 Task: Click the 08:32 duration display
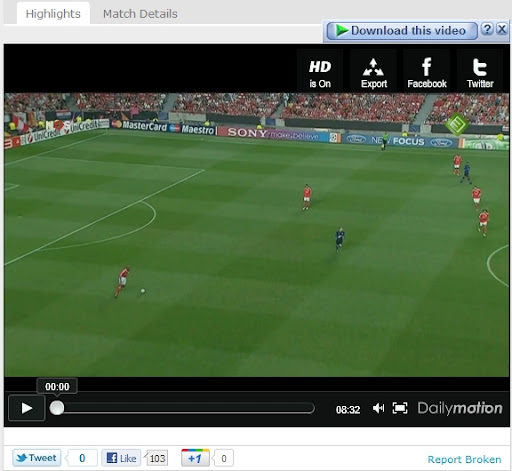pyautogui.click(x=348, y=410)
